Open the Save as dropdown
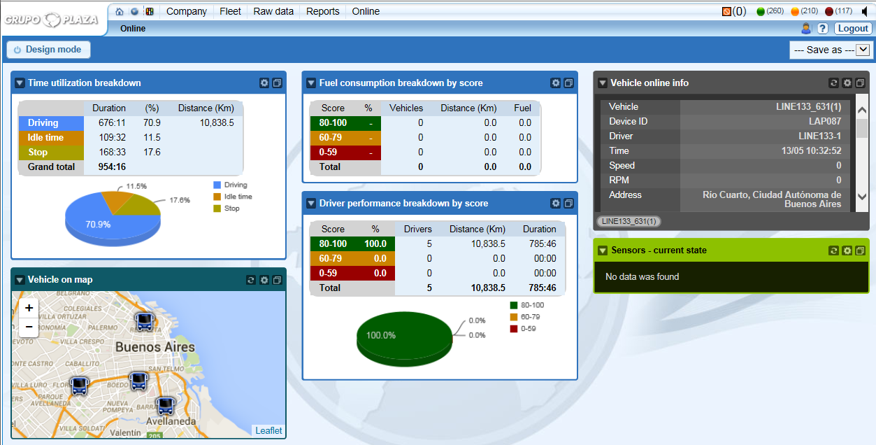Image resolution: width=876 pixels, height=445 pixels. pyautogui.click(x=831, y=50)
